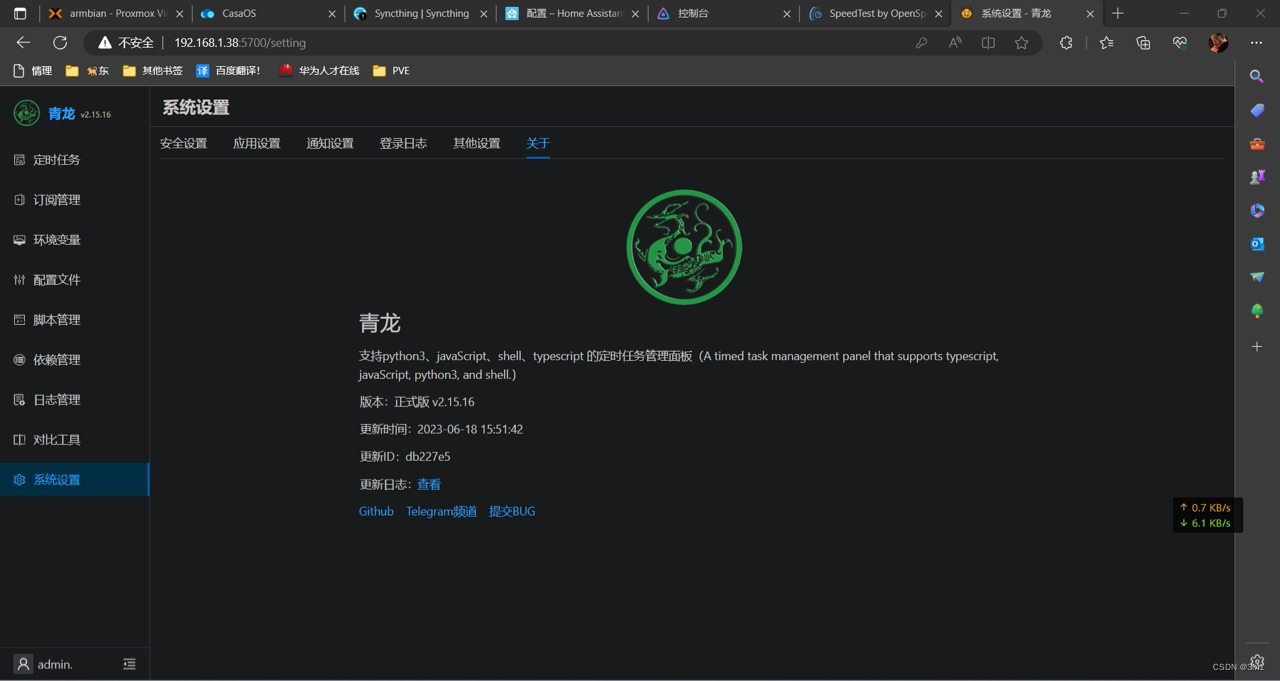1280x681 pixels.
Task: Open the 脚本管理 sidebar item
Action: click(74, 320)
